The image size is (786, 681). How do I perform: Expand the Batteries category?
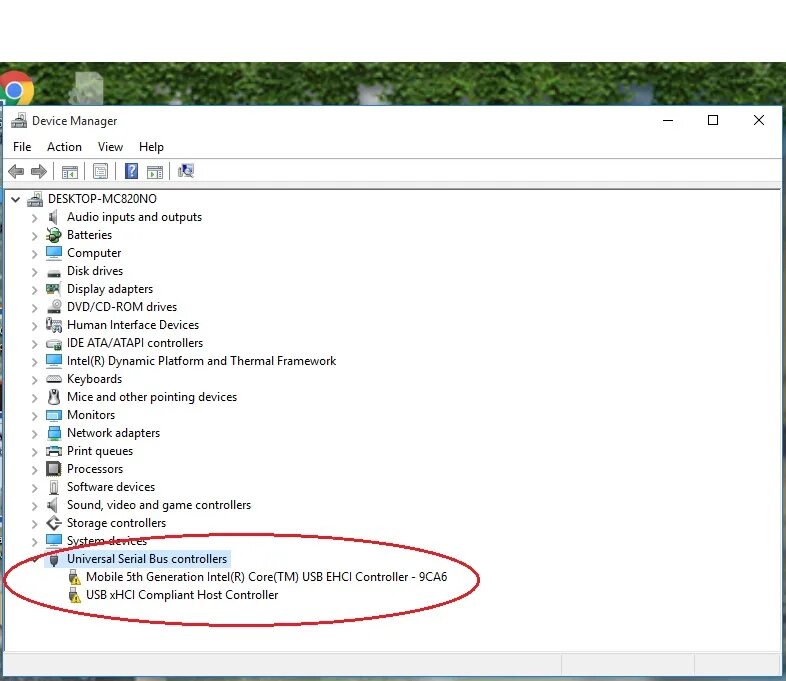[34, 236]
